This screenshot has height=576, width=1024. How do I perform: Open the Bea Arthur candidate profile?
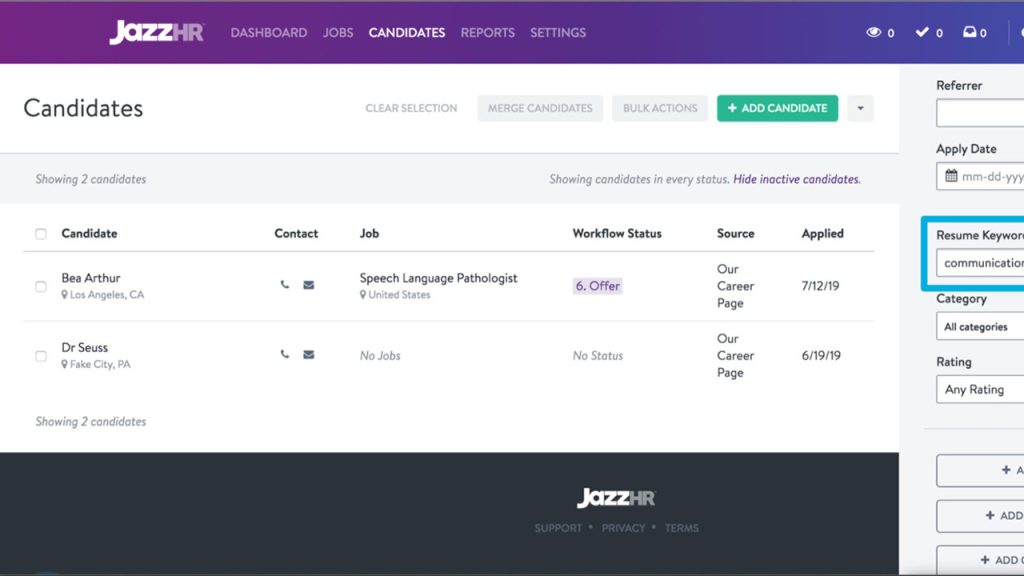91,278
